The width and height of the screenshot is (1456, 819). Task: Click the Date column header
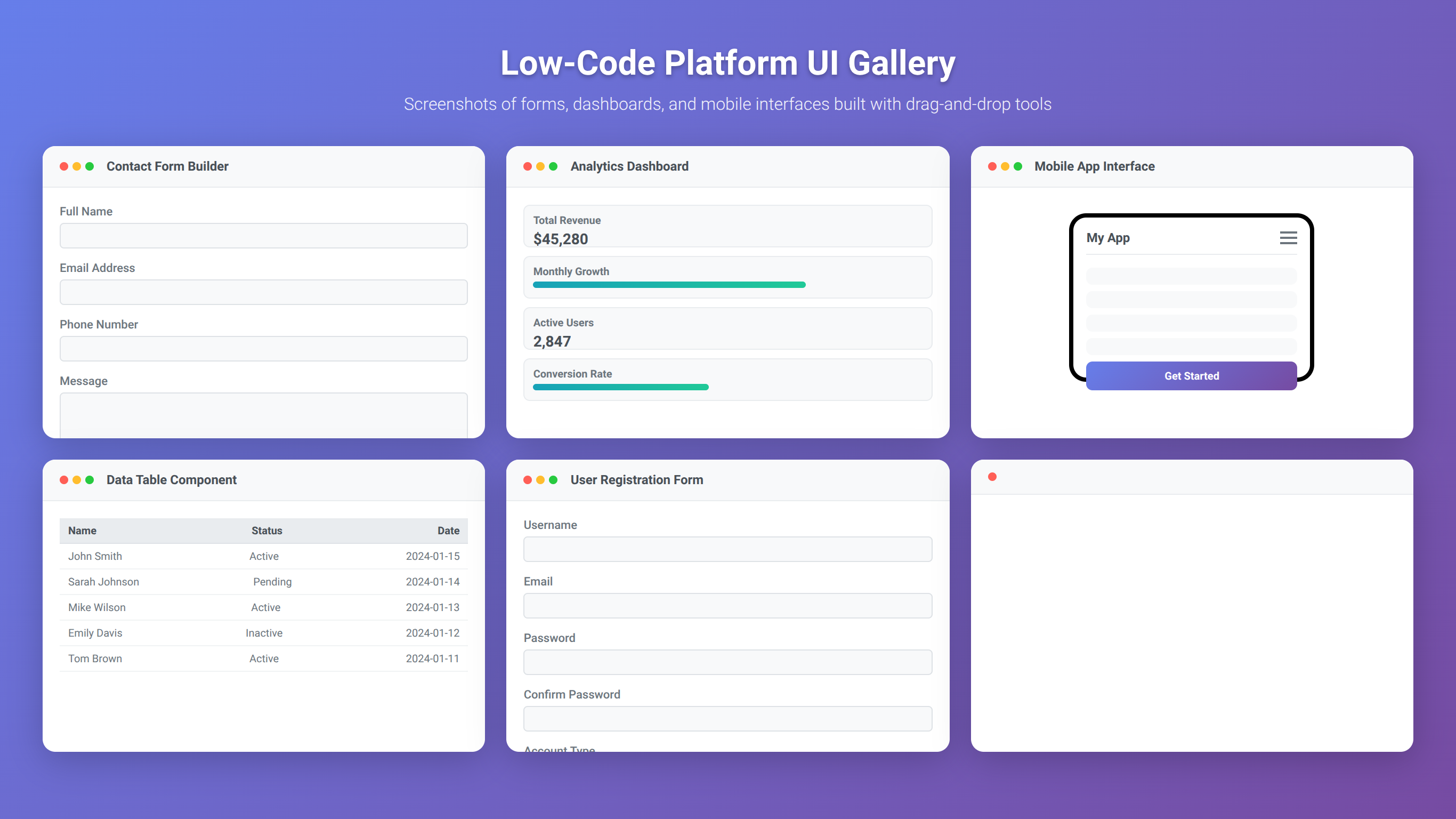[448, 531]
